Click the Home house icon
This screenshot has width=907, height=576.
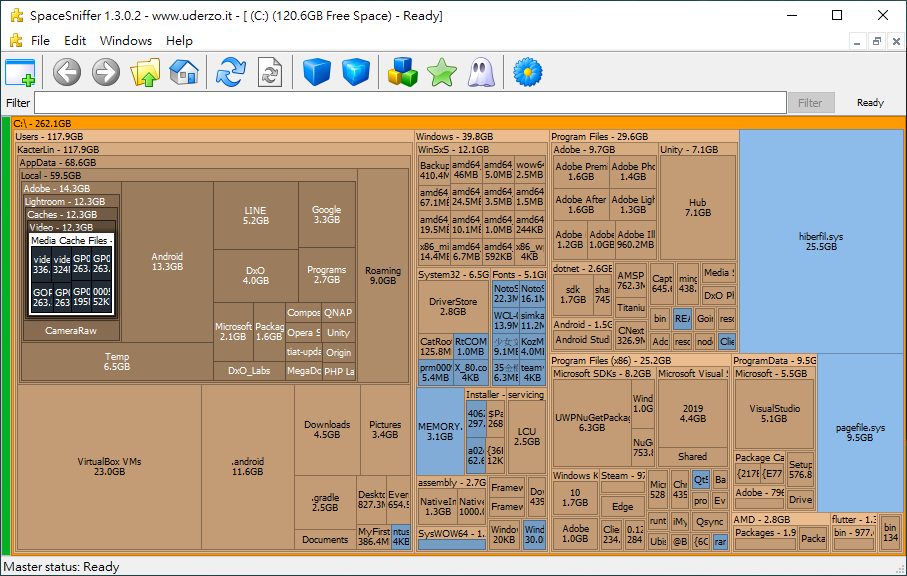(x=184, y=72)
